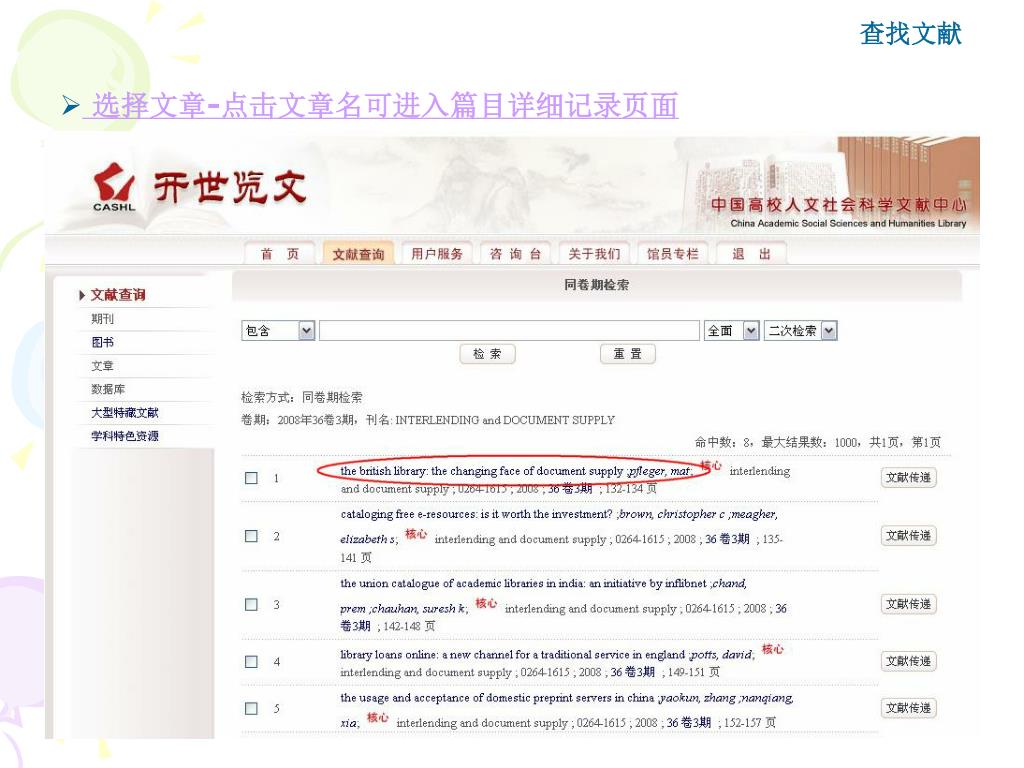Screen dimensions: 1024x768
Task: Open the 关于我们 tab
Action: pos(594,254)
